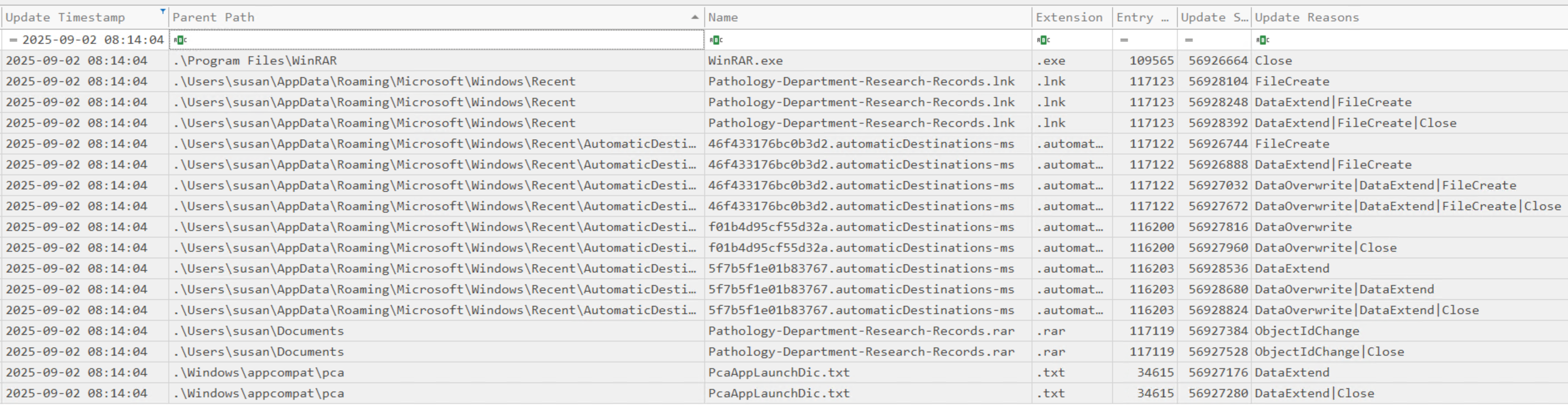Click the equals operator icon under Entry column
The width and height of the screenshot is (1568, 407).
click(1124, 40)
